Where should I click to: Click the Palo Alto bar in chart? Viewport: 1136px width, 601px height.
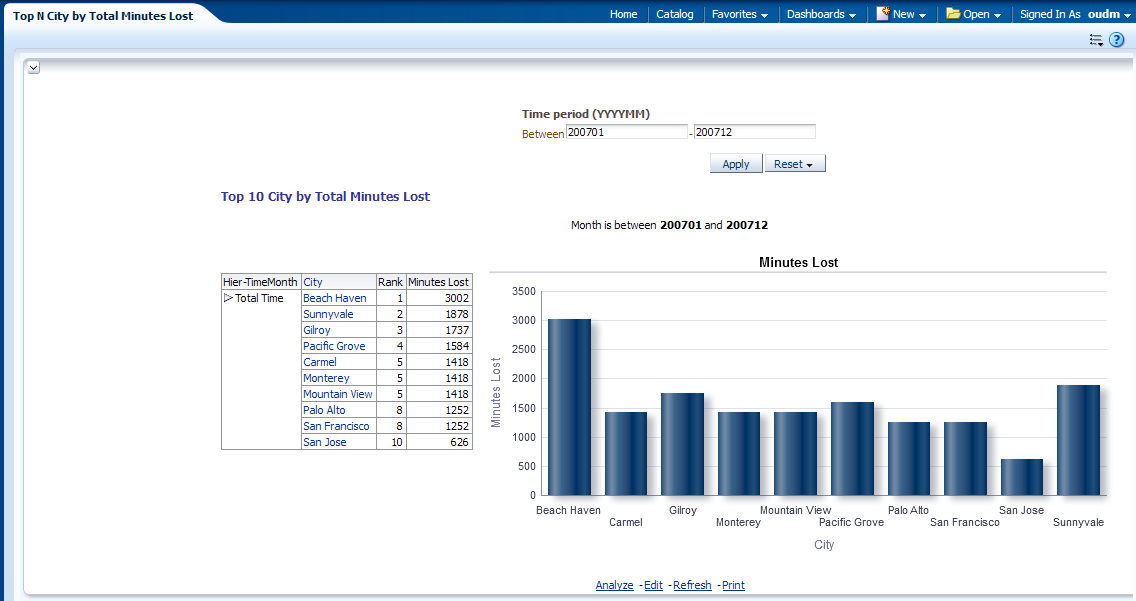pos(909,458)
